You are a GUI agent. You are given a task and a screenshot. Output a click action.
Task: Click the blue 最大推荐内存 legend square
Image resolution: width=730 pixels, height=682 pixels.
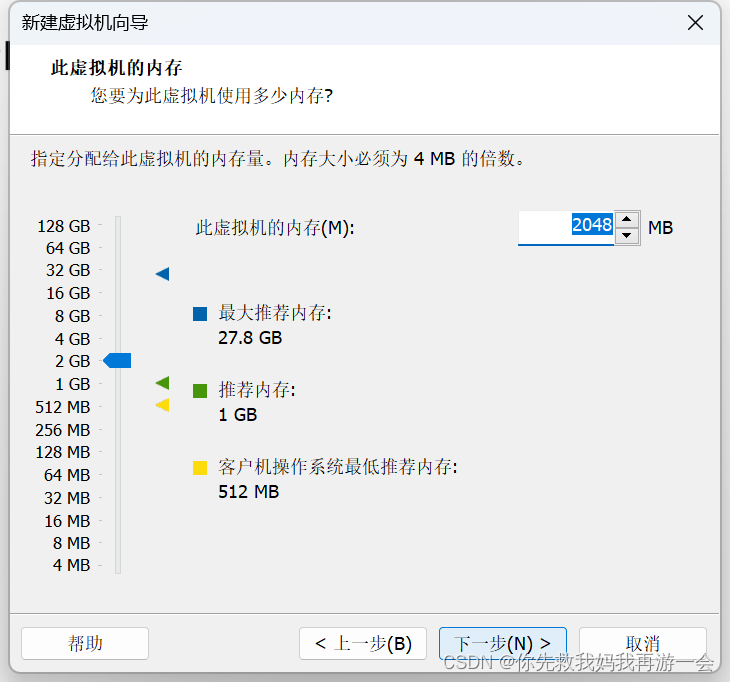click(x=200, y=314)
